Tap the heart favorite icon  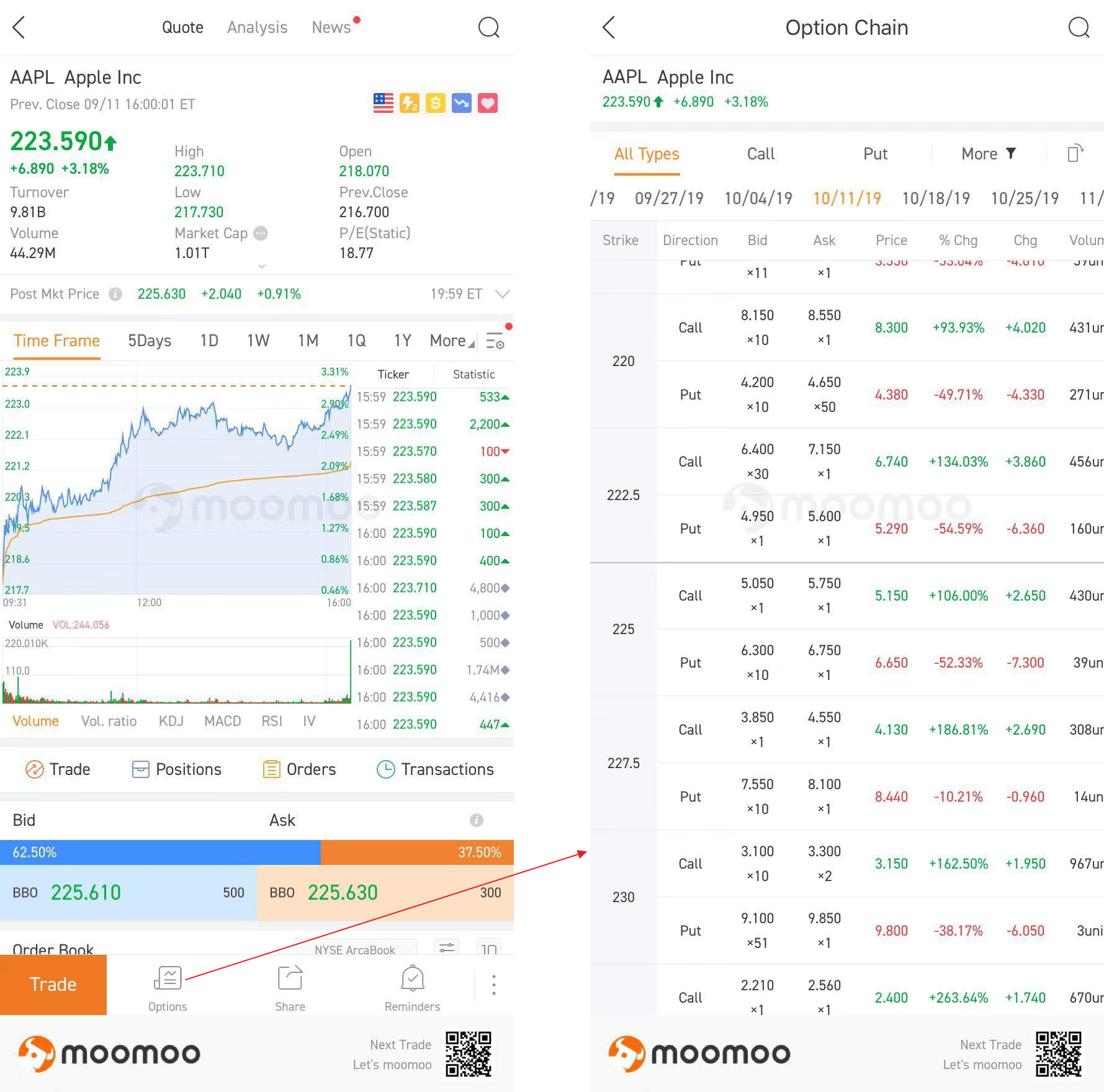coord(488,103)
